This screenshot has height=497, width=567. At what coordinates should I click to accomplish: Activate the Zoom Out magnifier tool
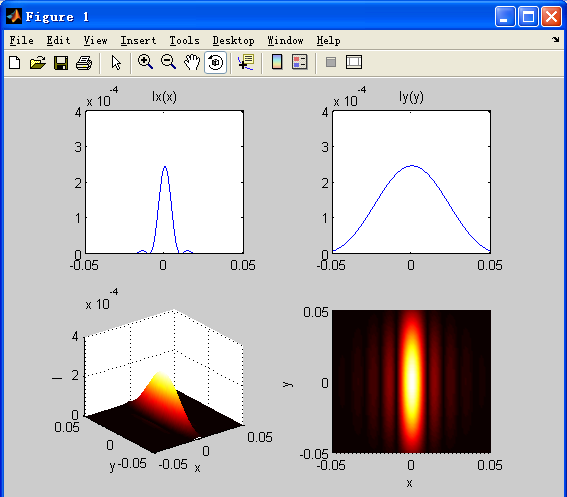click(169, 62)
